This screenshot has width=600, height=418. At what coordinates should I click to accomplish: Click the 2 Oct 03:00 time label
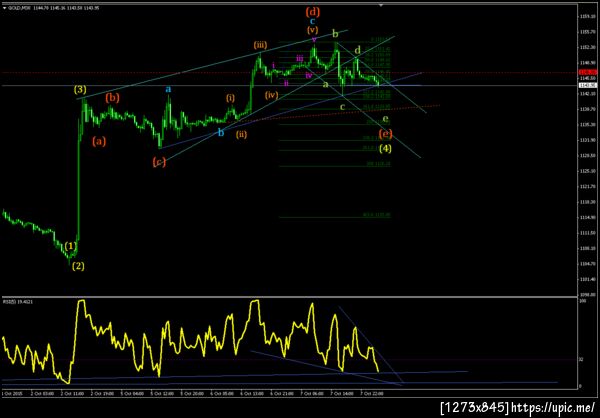pyautogui.click(x=40, y=393)
